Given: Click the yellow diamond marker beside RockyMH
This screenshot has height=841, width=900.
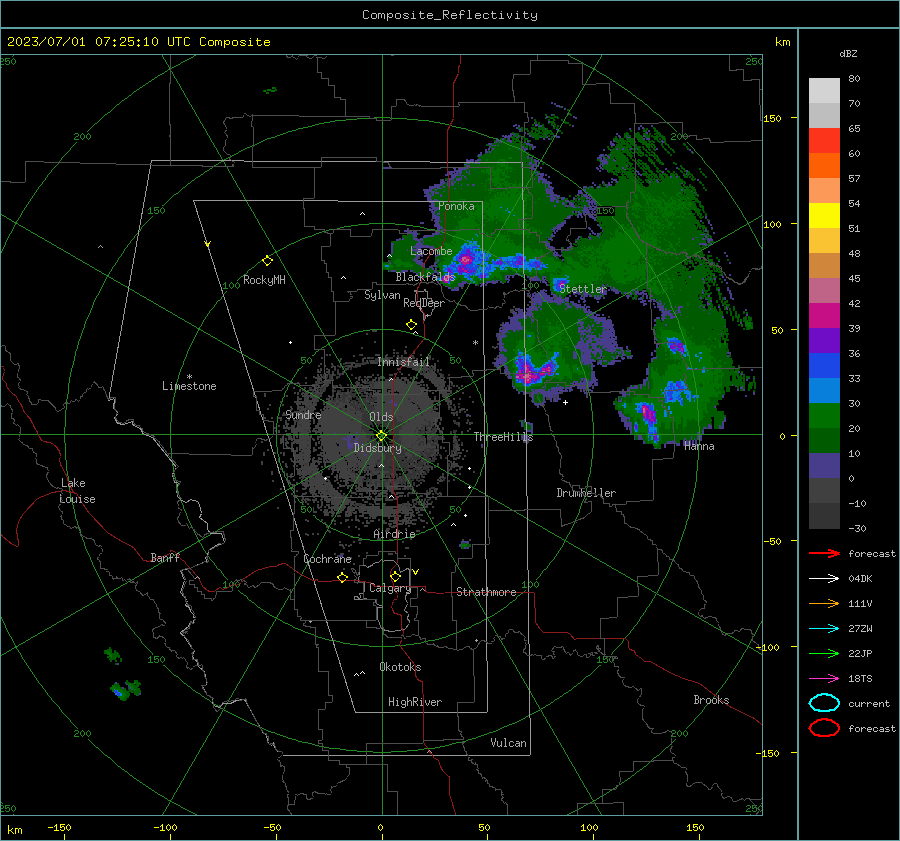Looking at the screenshot, I should point(267,261).
